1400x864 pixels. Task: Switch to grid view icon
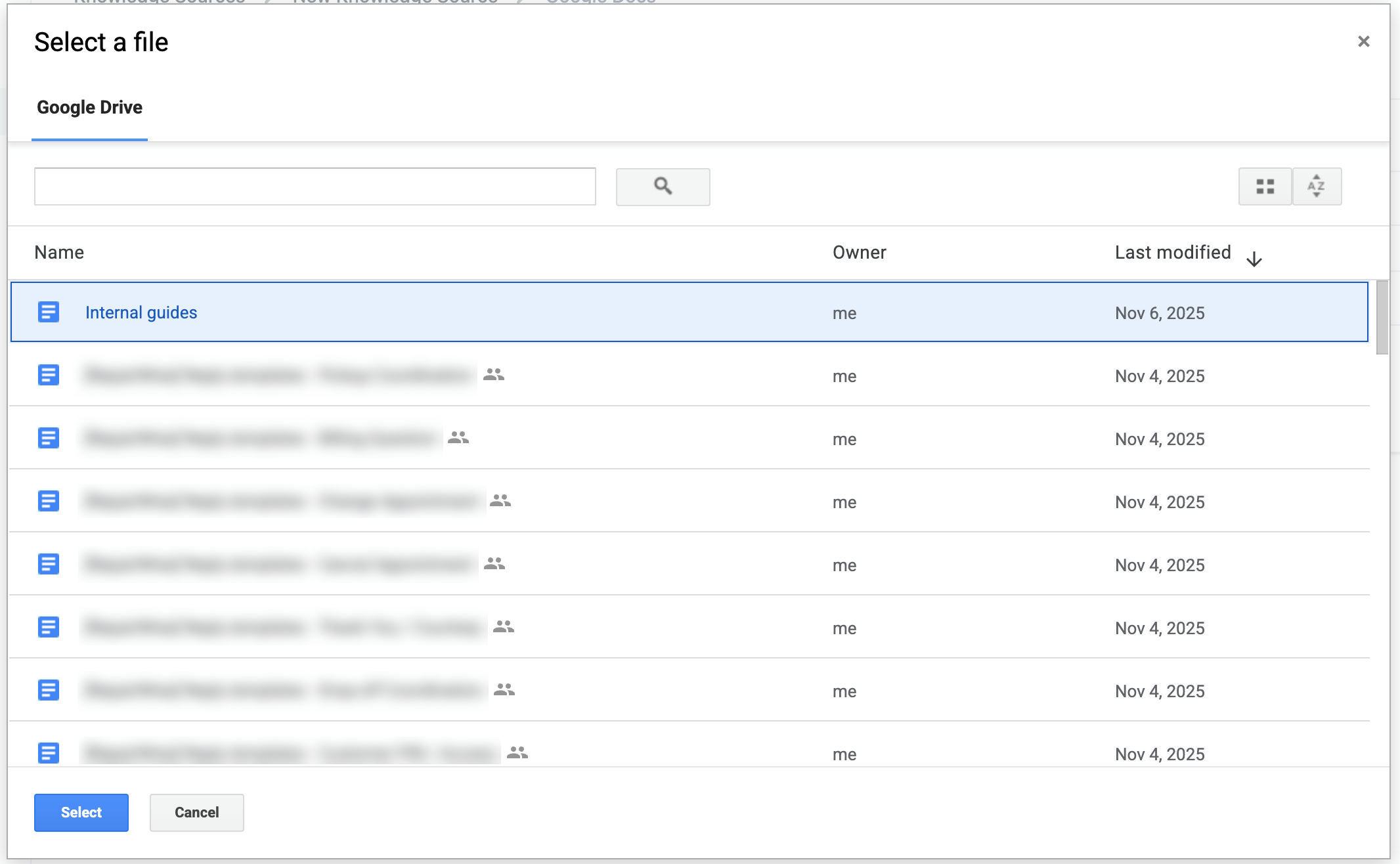(x=1265, y=186)
